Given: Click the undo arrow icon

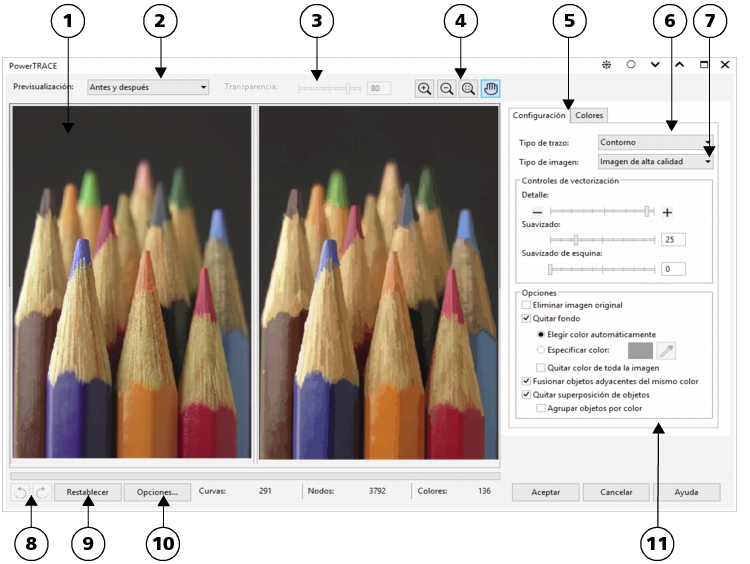Looking at the screenshot, I should coord(21,492).
